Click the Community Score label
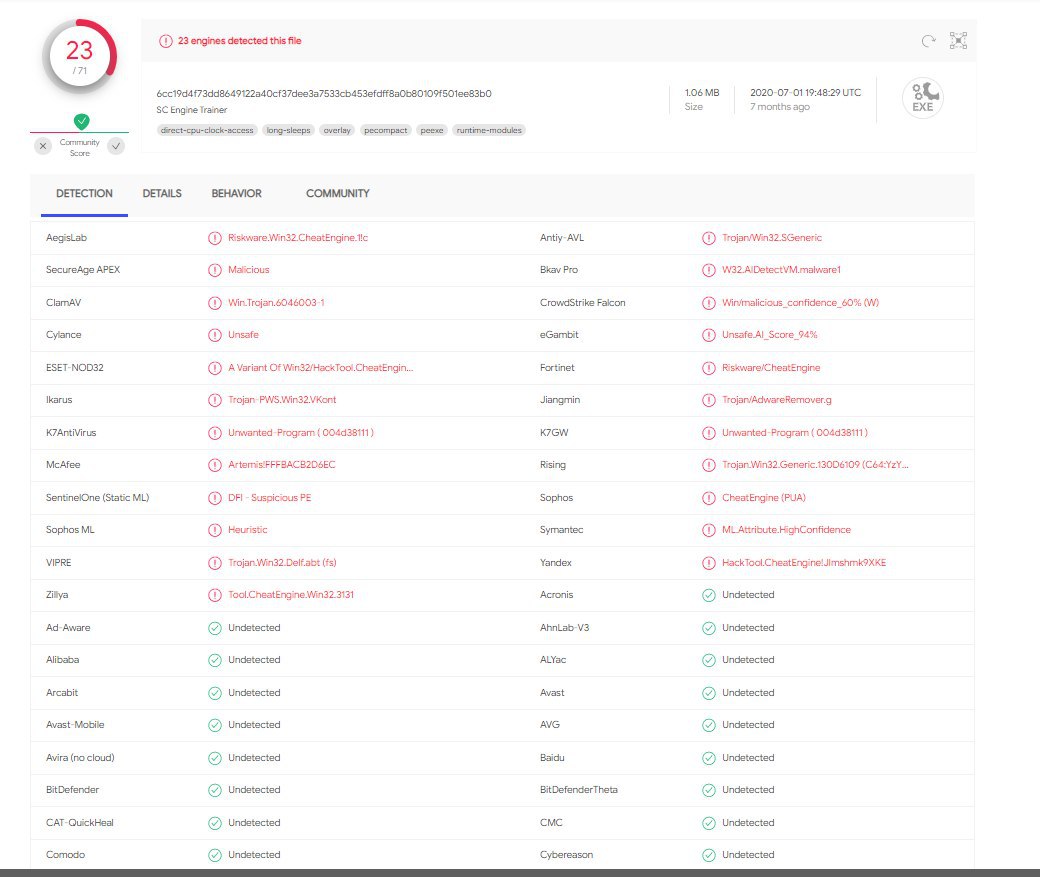The height and width of the screenshot is (877, 1040). click(x=80, y=148)
